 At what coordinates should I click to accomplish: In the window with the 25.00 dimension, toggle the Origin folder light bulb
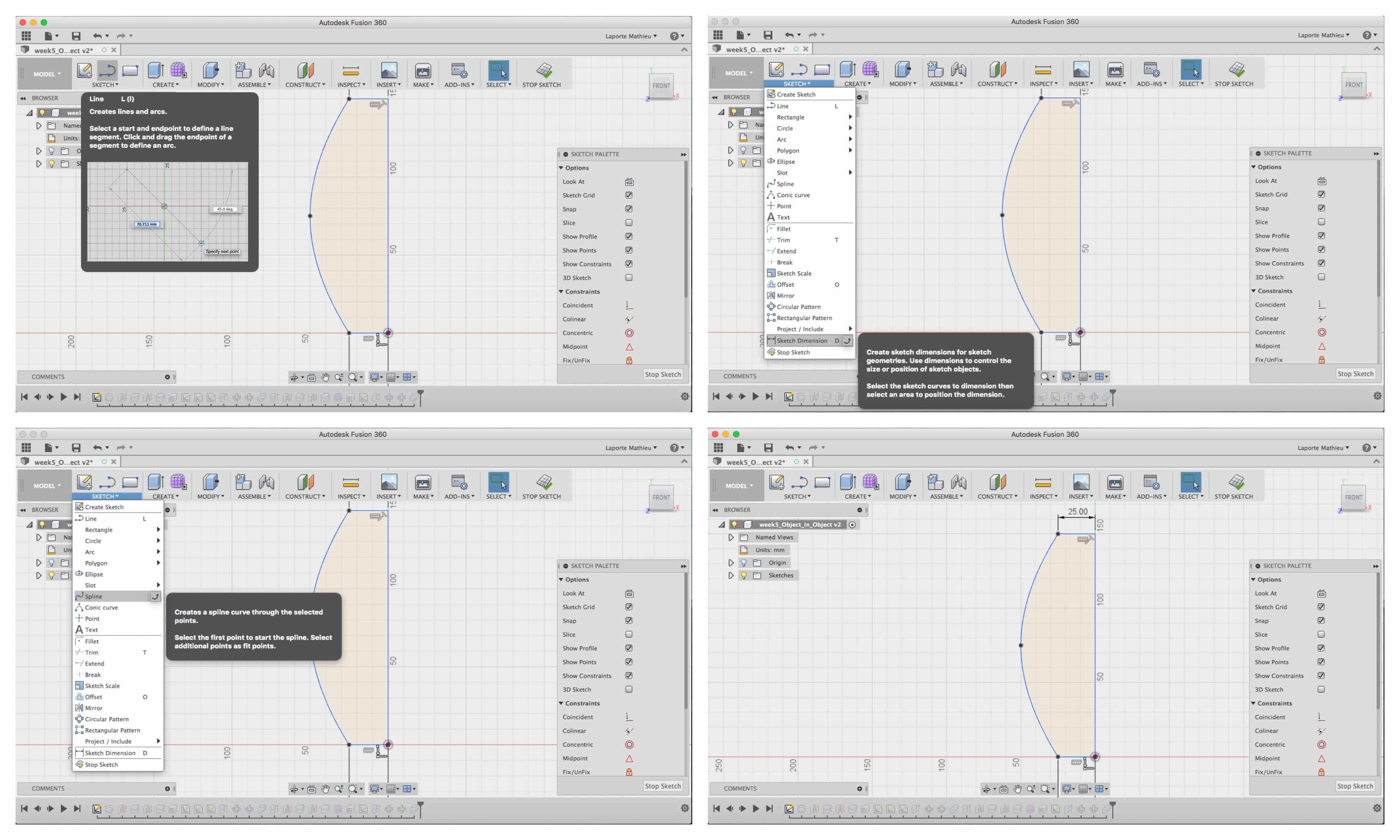[744, 563]
